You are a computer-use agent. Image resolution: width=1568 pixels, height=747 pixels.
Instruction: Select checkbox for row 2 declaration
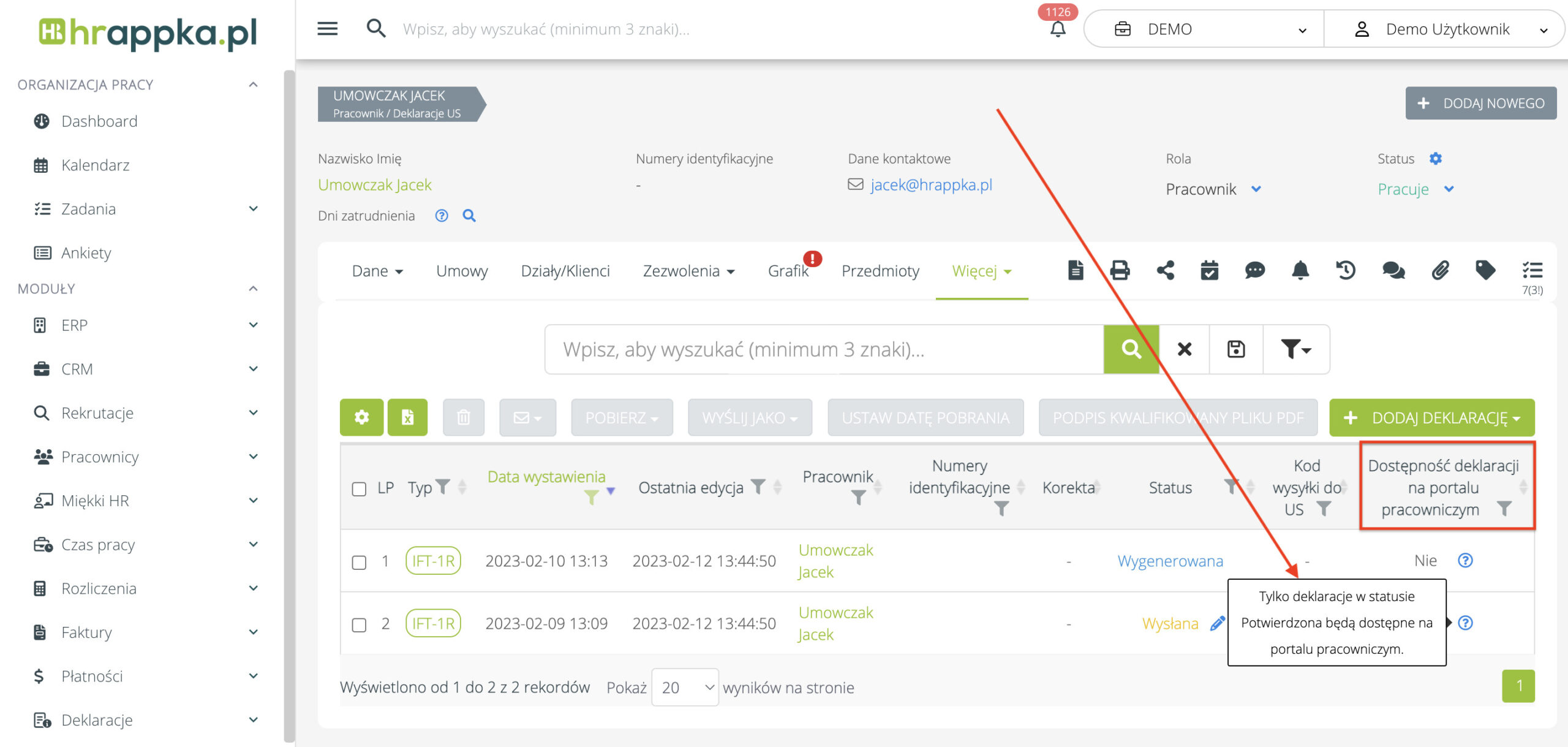[359, 624]
